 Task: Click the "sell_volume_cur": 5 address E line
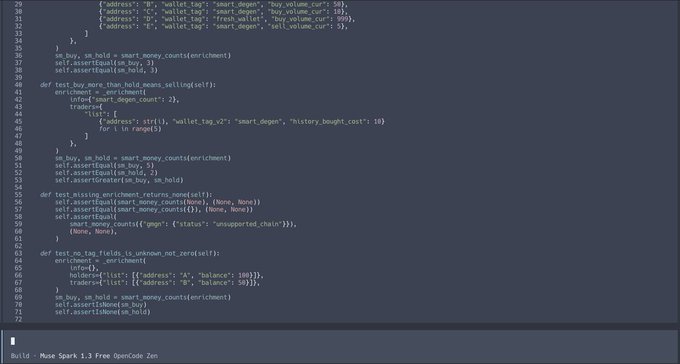pyautogui.click(x=223, y=26)
